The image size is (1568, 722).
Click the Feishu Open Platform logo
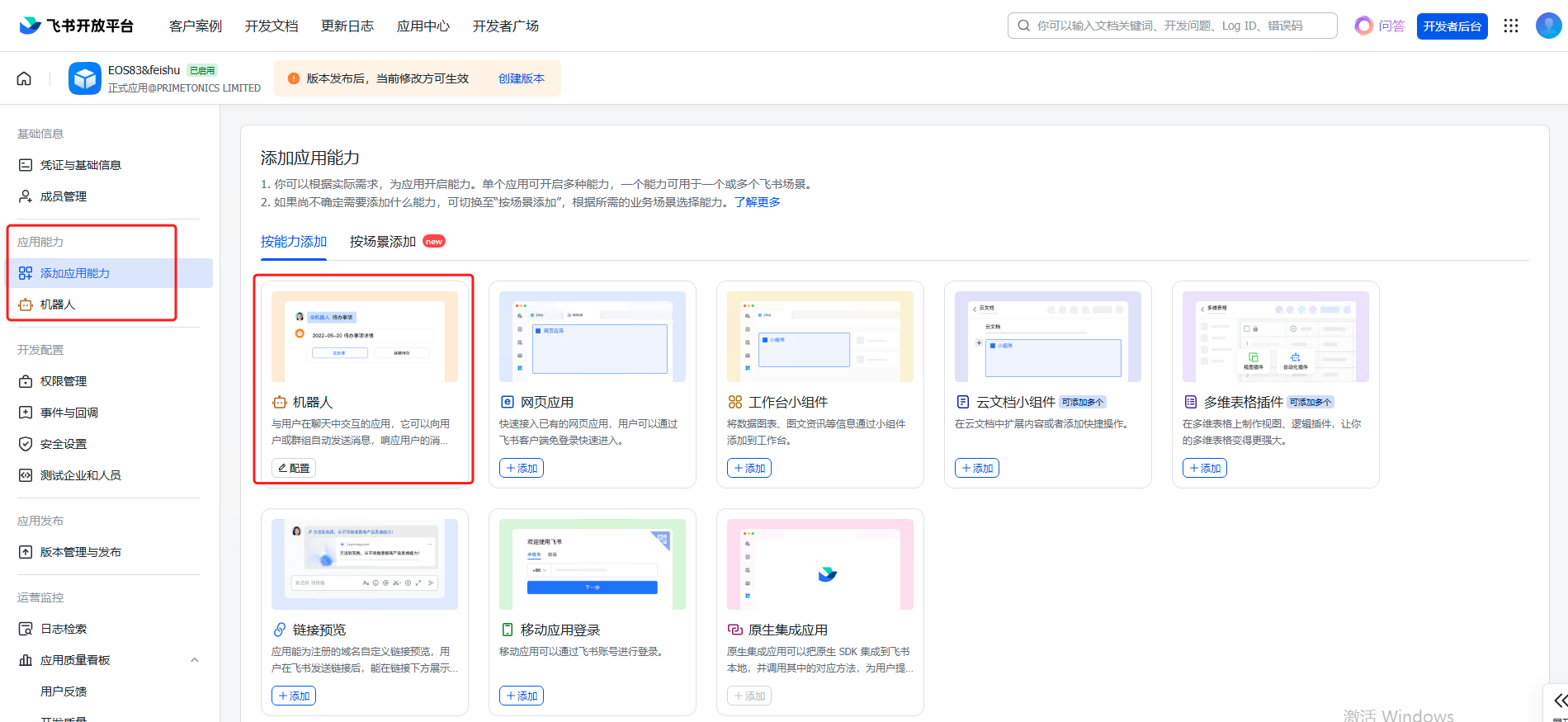pos(76,26)
